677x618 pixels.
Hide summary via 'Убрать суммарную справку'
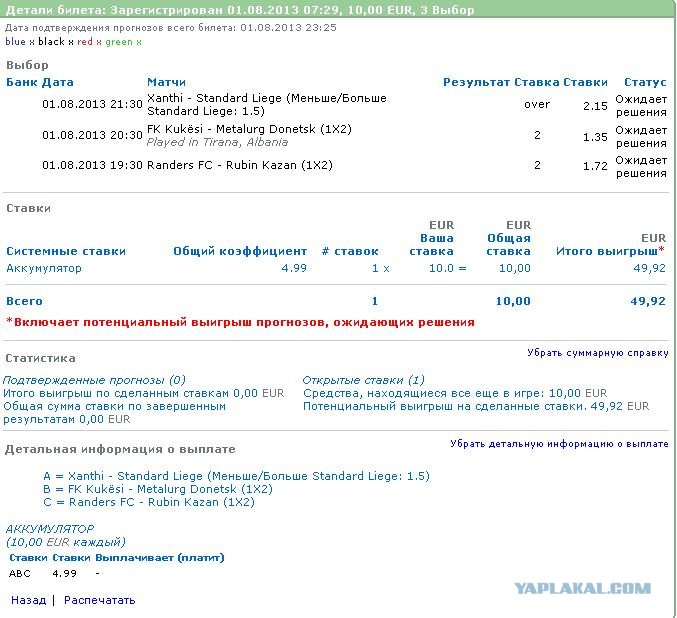tap(598, 353)
